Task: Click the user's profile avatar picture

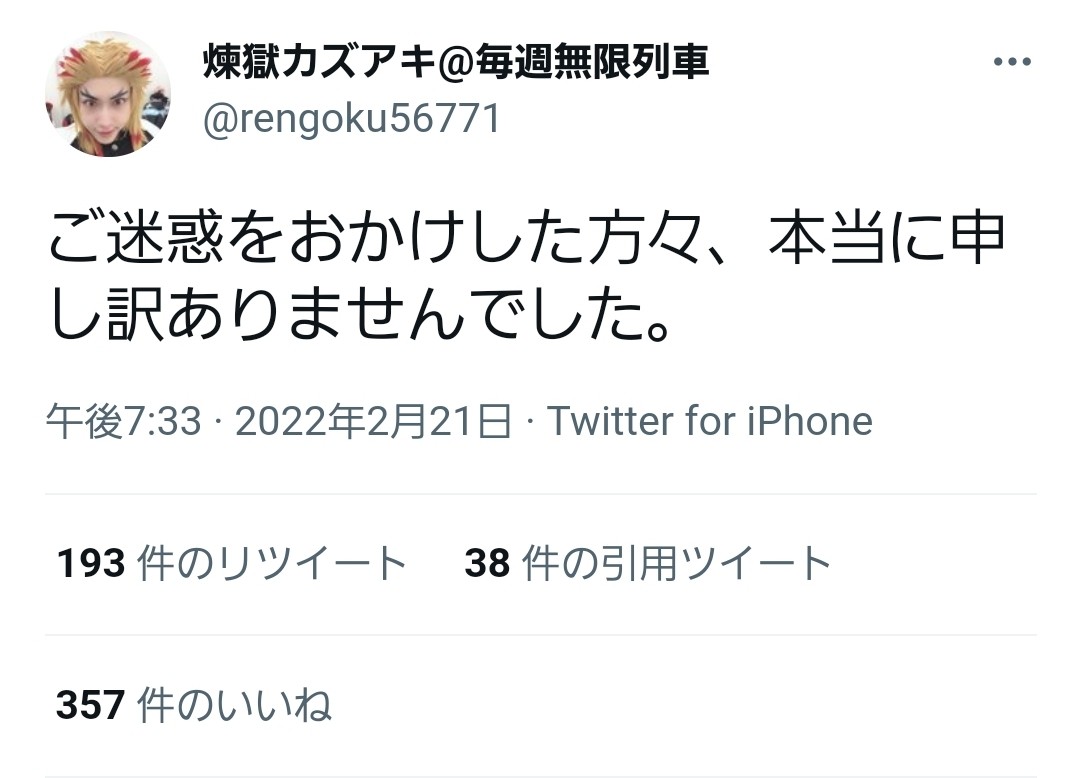Action: pyautogui.click(x=108, y=94)
